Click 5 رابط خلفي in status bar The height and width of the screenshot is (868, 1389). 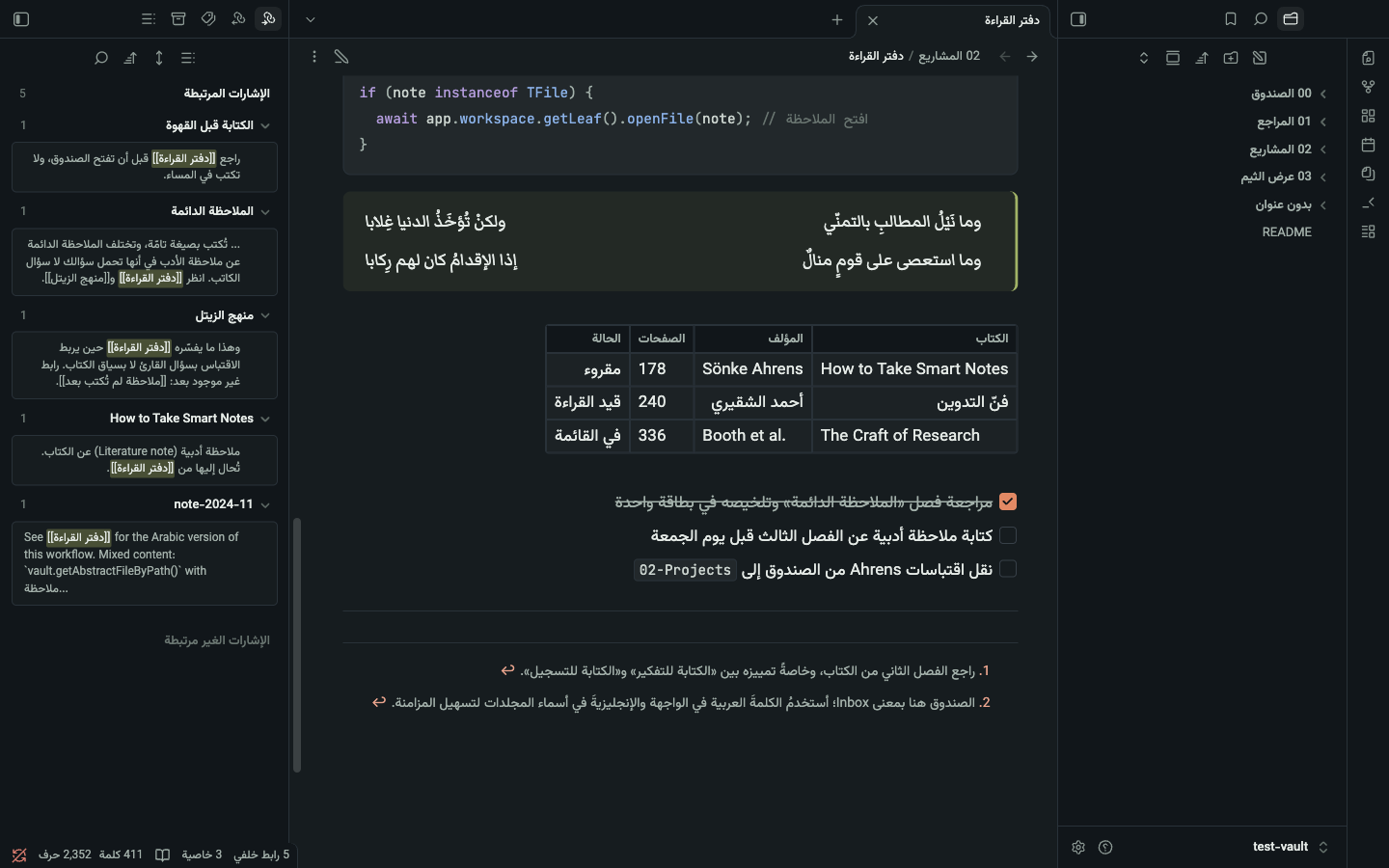[x=261, y=854]
